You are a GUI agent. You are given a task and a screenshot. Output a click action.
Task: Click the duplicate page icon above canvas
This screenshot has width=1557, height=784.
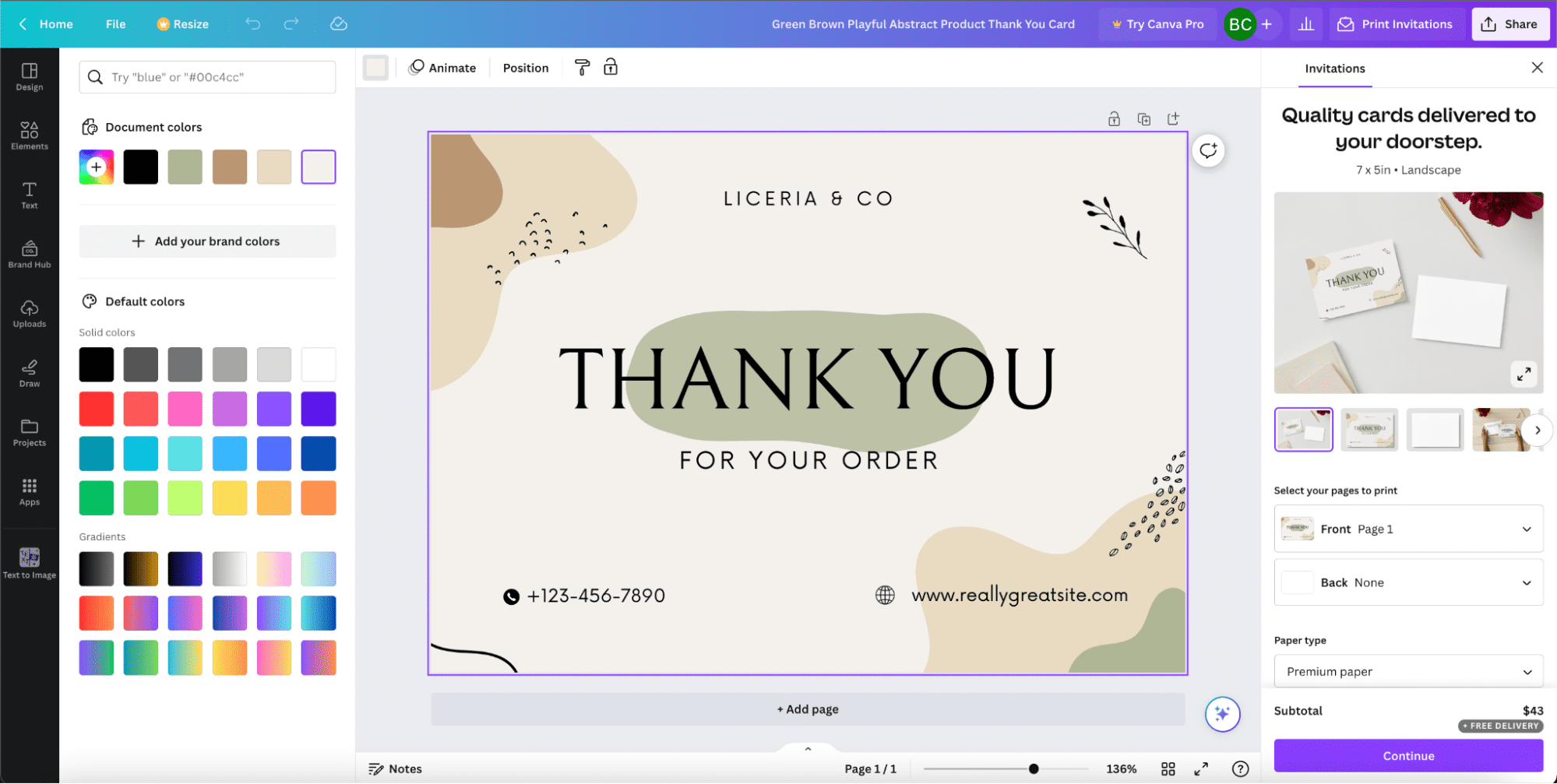click(x=1143, y=119)
